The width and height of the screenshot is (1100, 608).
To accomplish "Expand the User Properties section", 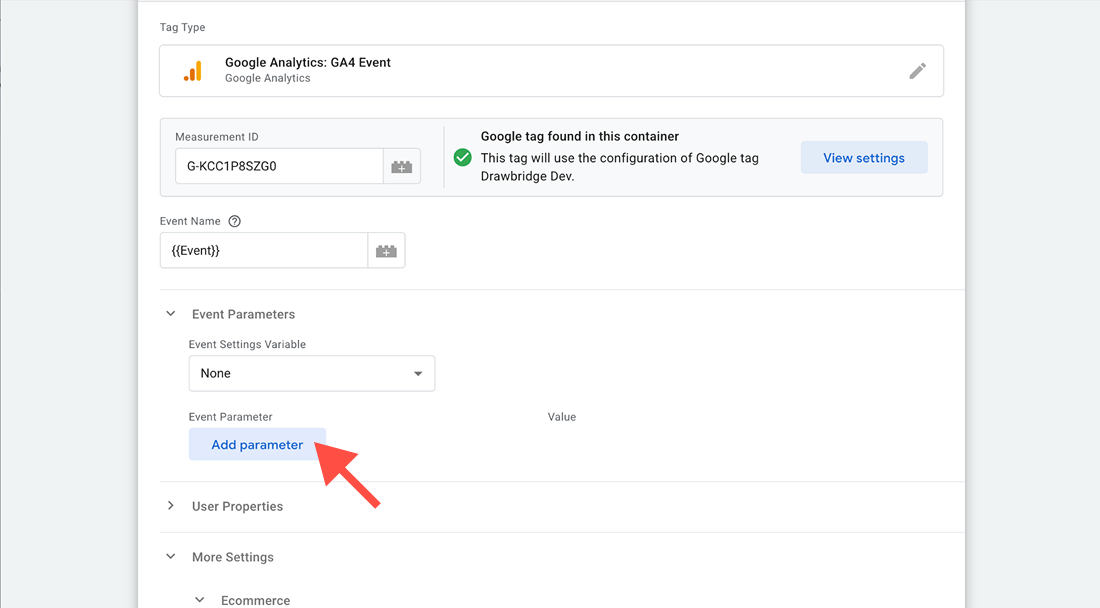I will click(170, 506).
